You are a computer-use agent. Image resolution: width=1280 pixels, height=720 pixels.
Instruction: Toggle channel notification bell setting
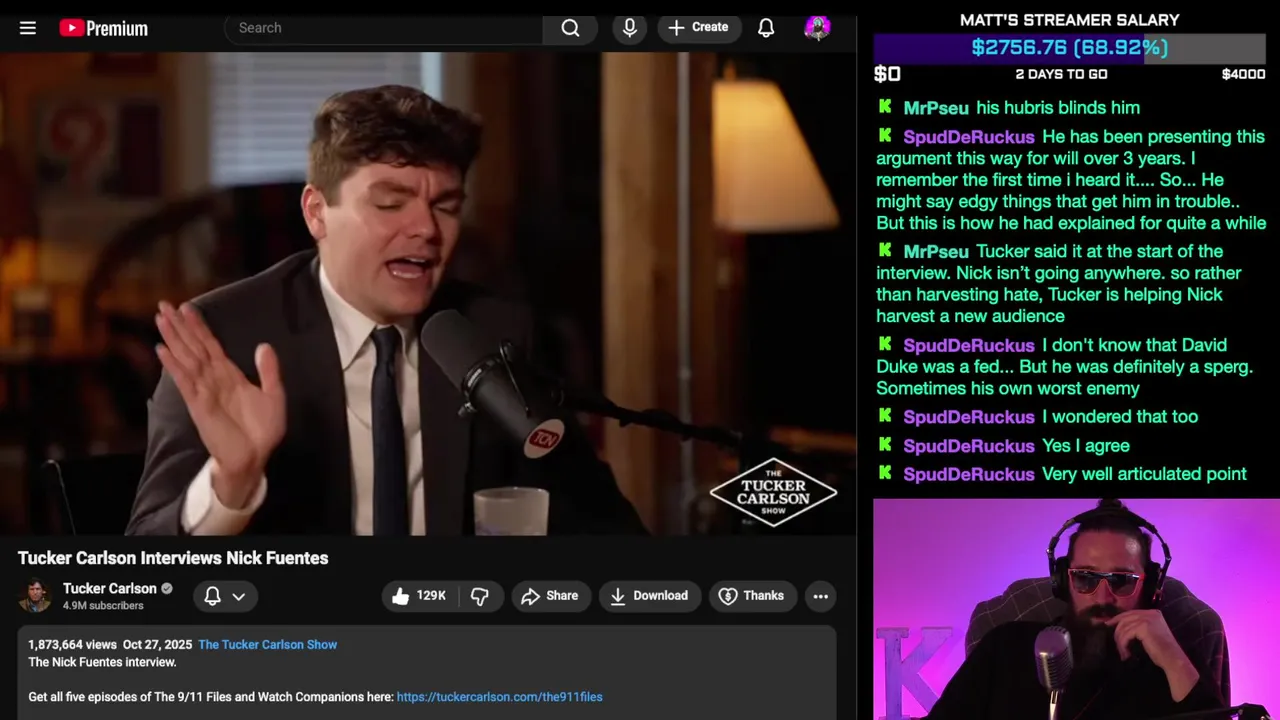click(x=212, y=596)
